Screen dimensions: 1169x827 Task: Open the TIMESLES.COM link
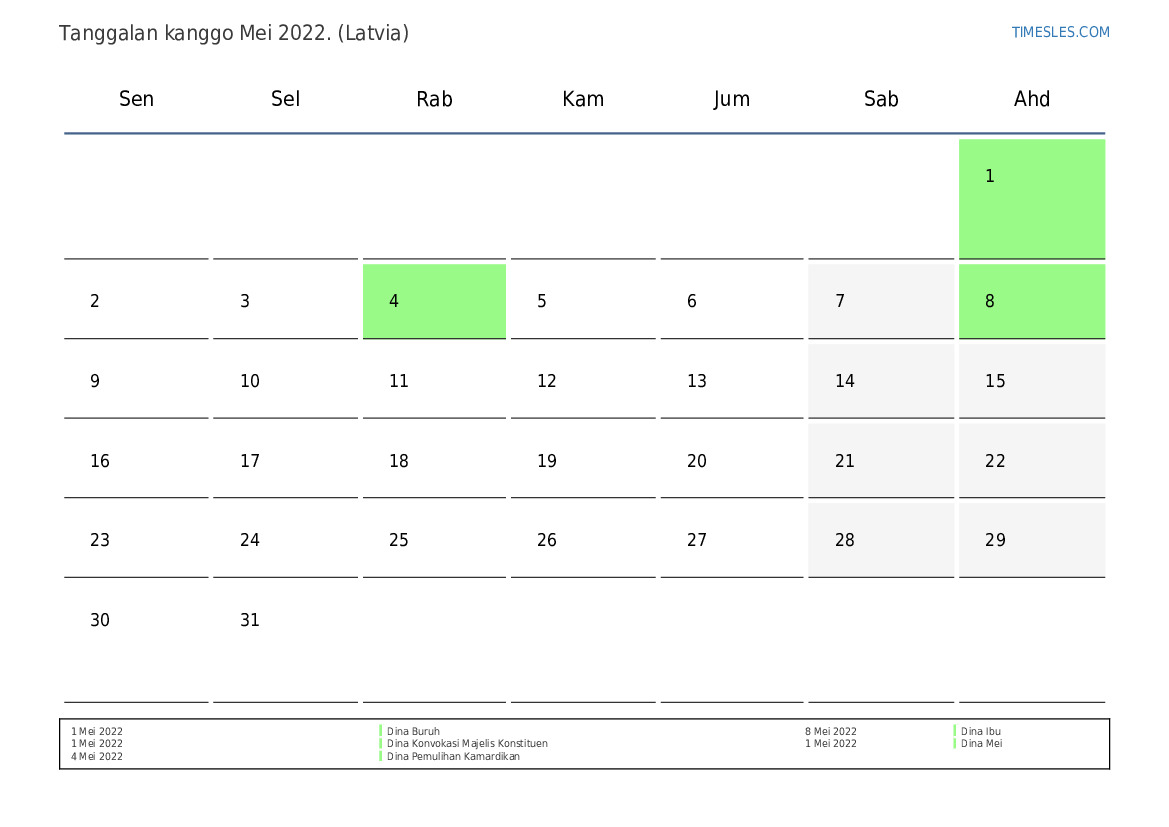[x=1060, y=32]
